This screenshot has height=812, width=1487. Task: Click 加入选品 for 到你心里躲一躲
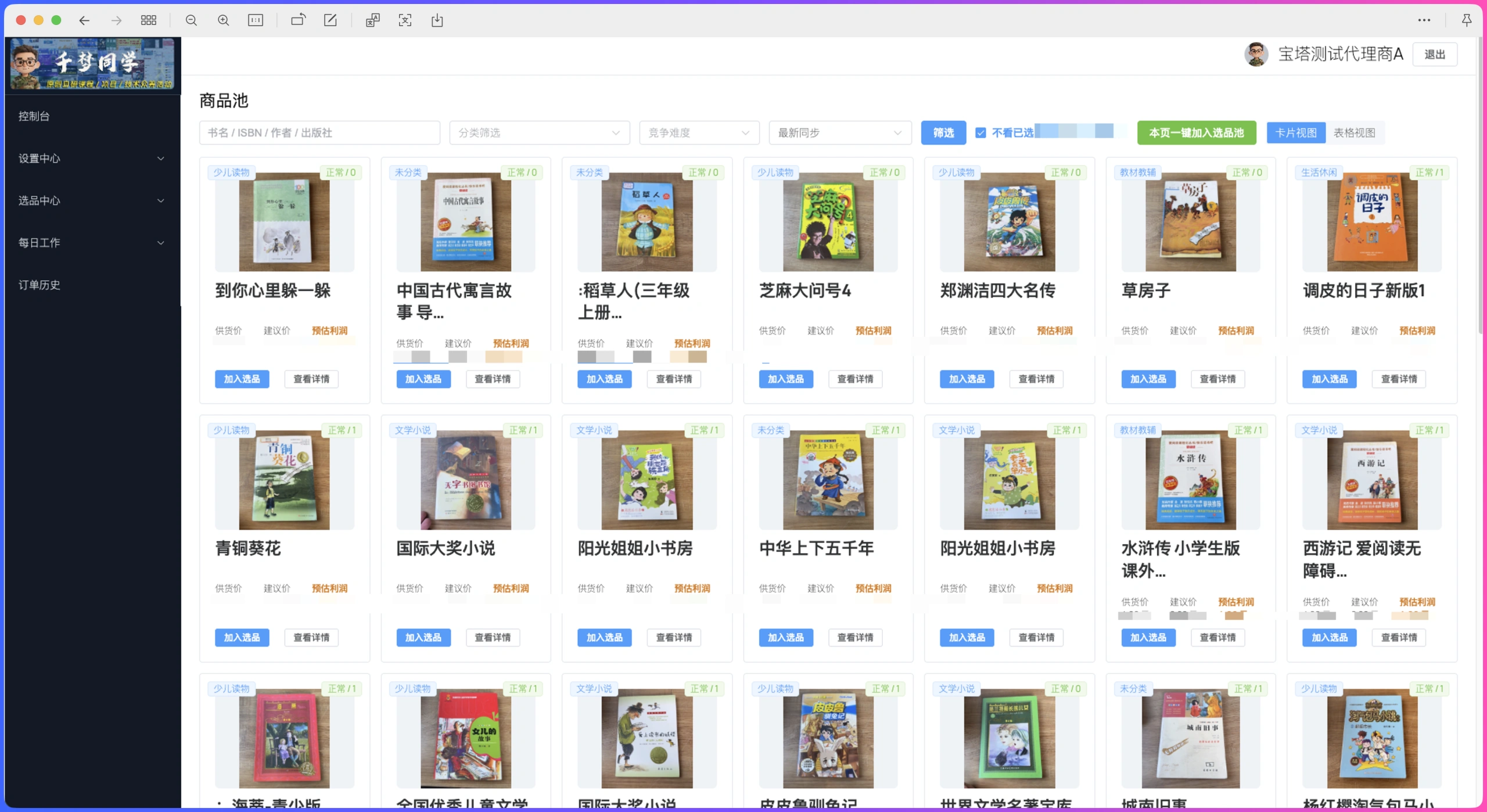pos(242,379)
